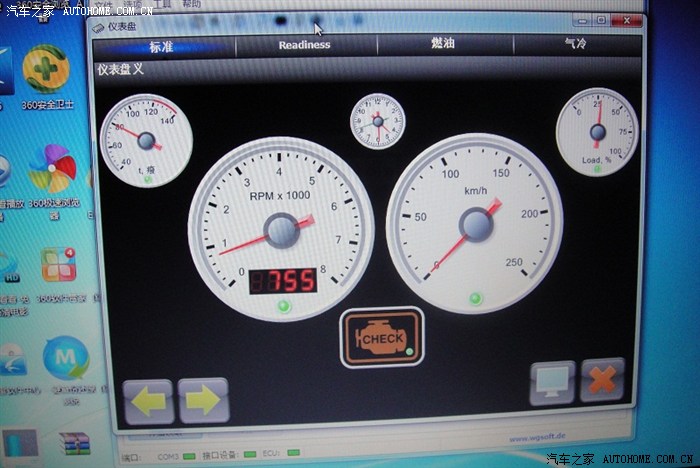
Task: Click the orange X close dashboard button
Action: pos(602,380)
